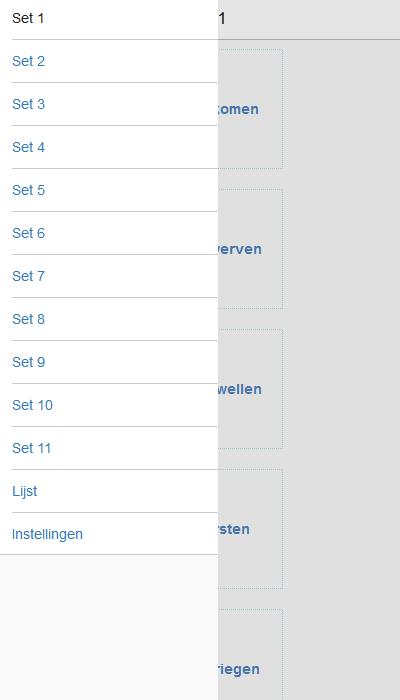
Task: Click empty area below Instellingen in drawer
Action: (x=109, y=627)
